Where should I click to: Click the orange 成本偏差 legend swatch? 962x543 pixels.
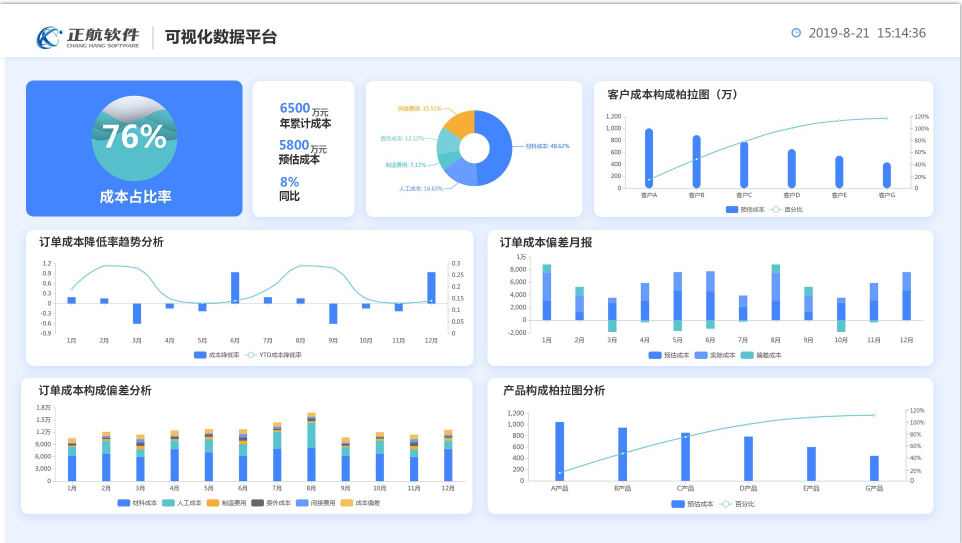click(x=347, y=502)
